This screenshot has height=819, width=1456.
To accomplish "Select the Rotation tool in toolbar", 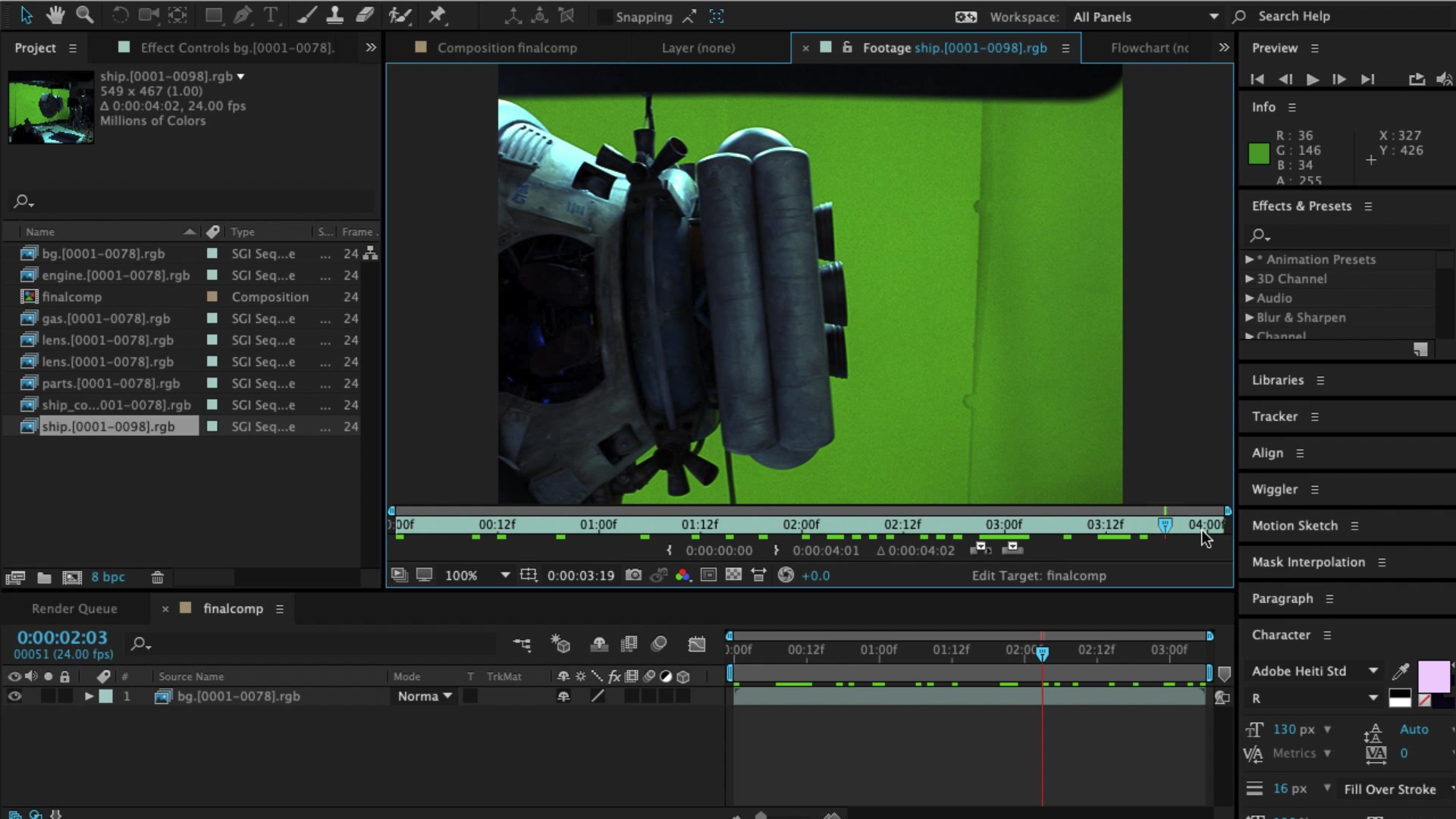I will coord(118,15).
